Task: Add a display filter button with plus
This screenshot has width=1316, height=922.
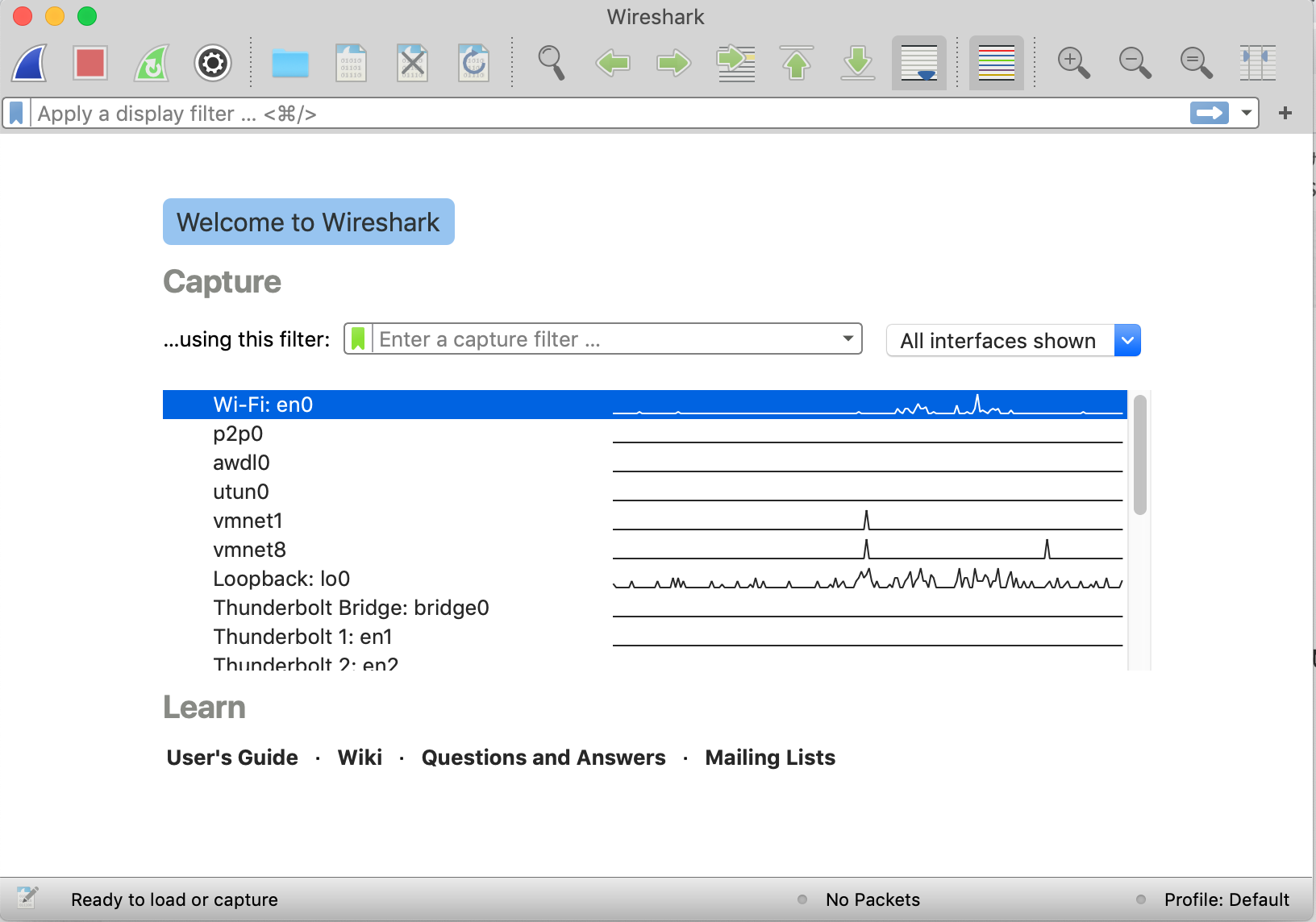Action: [x=1285, y=114]
